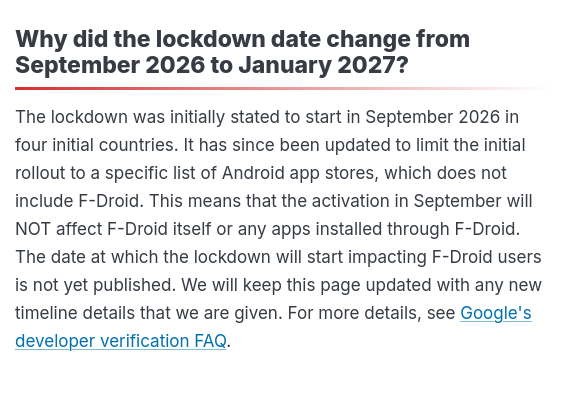
Task: Click the phrase "four initial countries."
Action: tap(96, 145)
